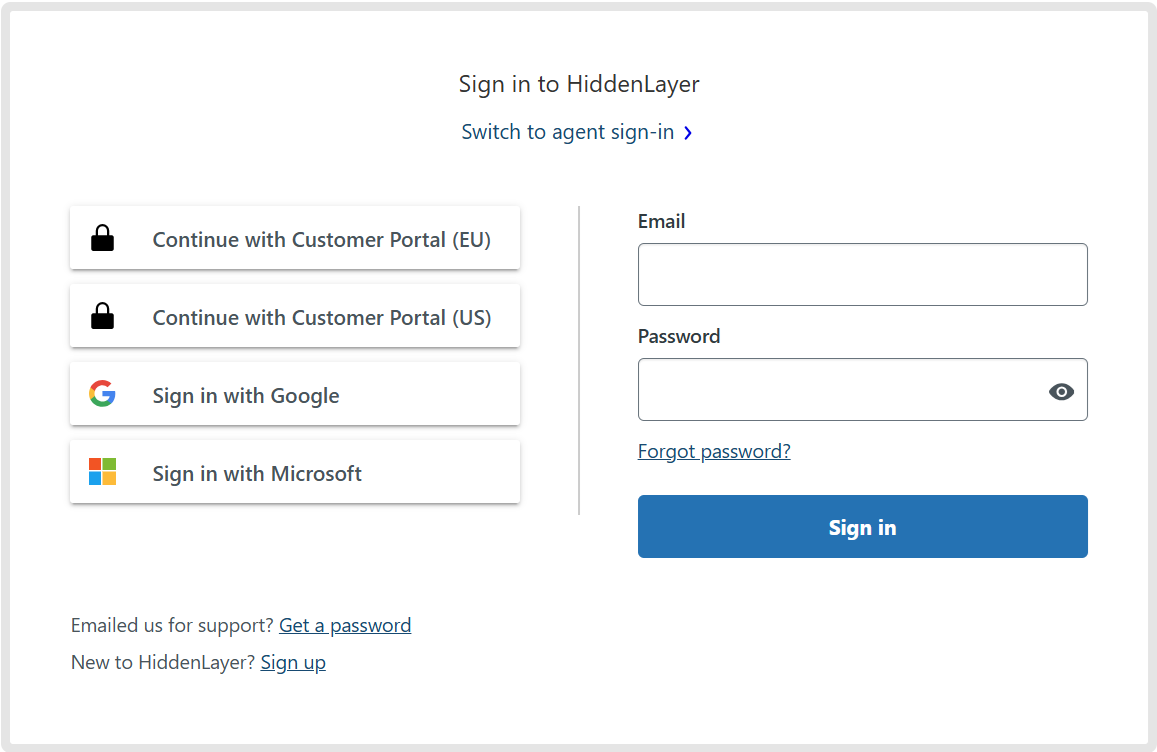This screenshot has width=1157, height=752.
Task: Click the lock icon for Customer Portal (EU)
Action: 102,238
